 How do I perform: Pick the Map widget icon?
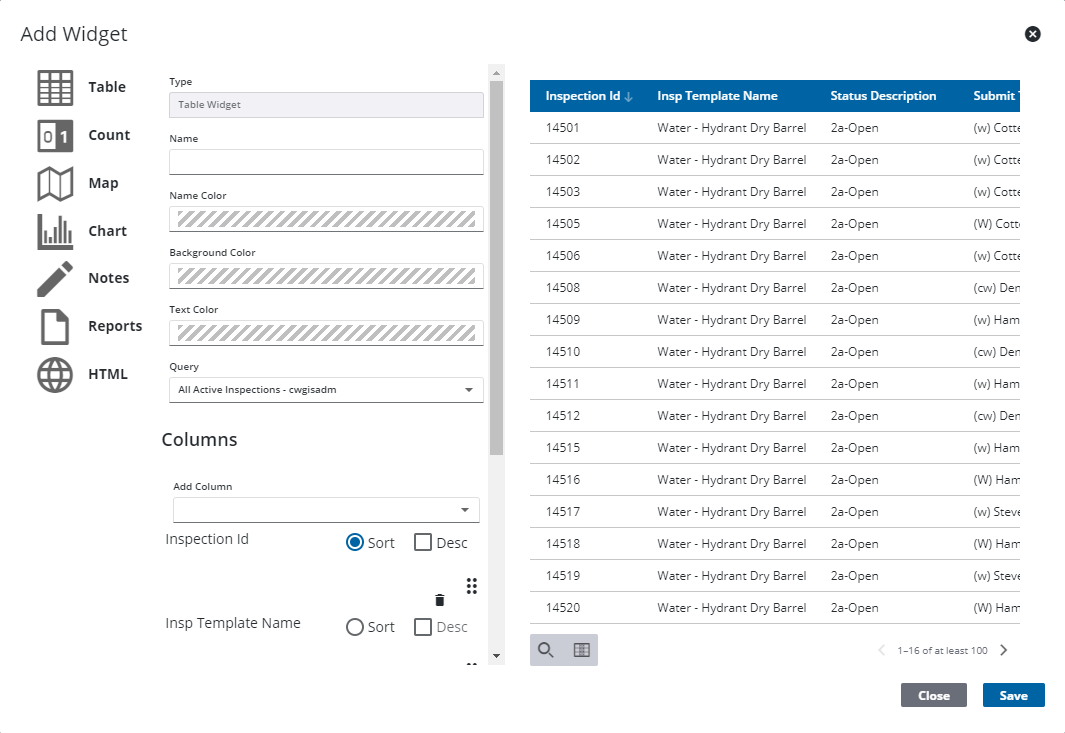click(x=55, y=184)
